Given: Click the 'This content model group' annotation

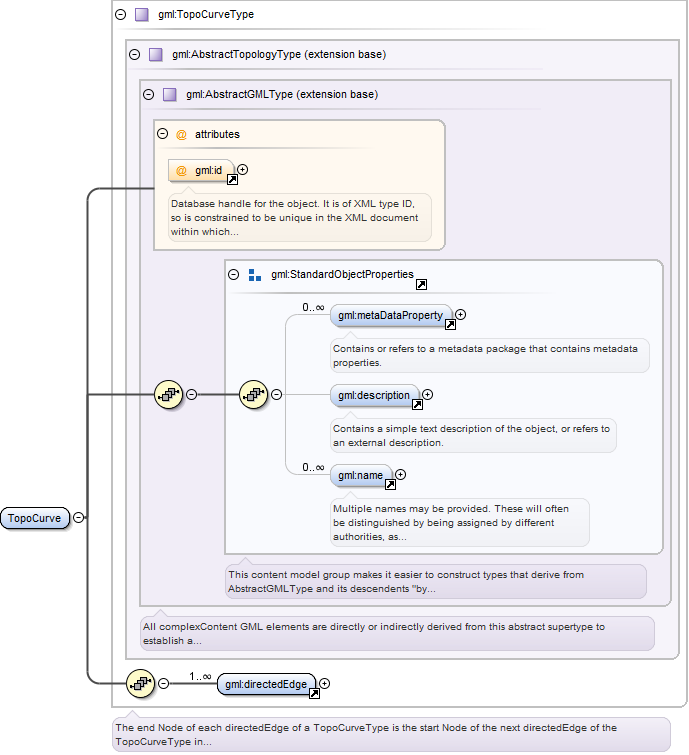Looking at the screenshot, I should coord(436,581).
